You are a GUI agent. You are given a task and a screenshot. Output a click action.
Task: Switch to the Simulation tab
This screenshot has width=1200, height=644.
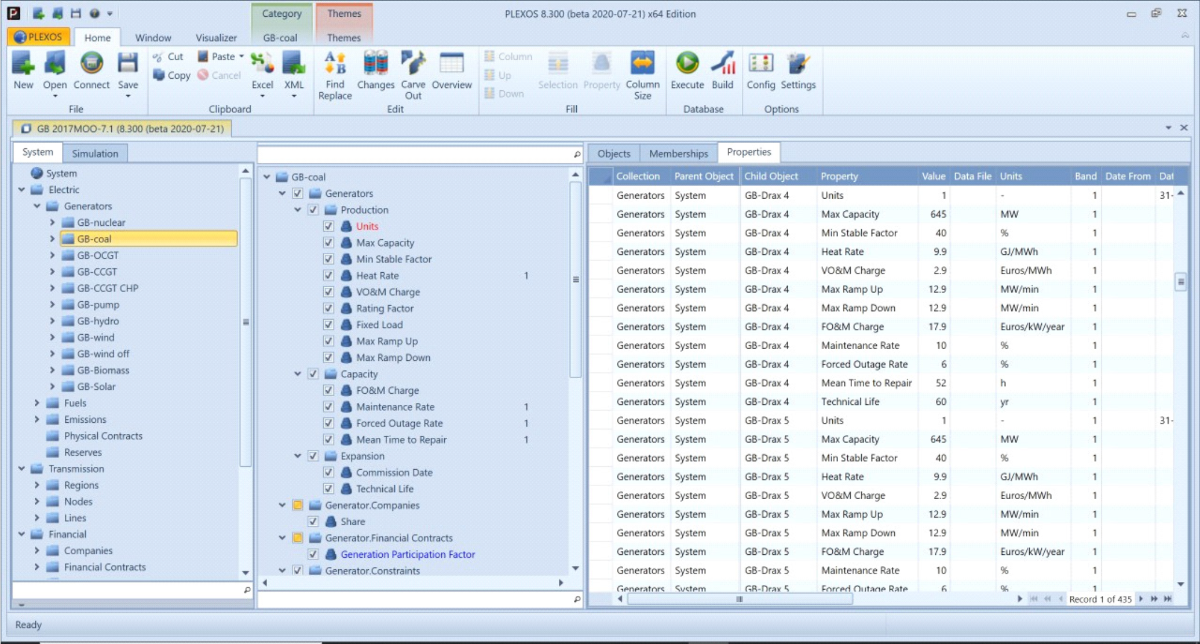(95, 153)
